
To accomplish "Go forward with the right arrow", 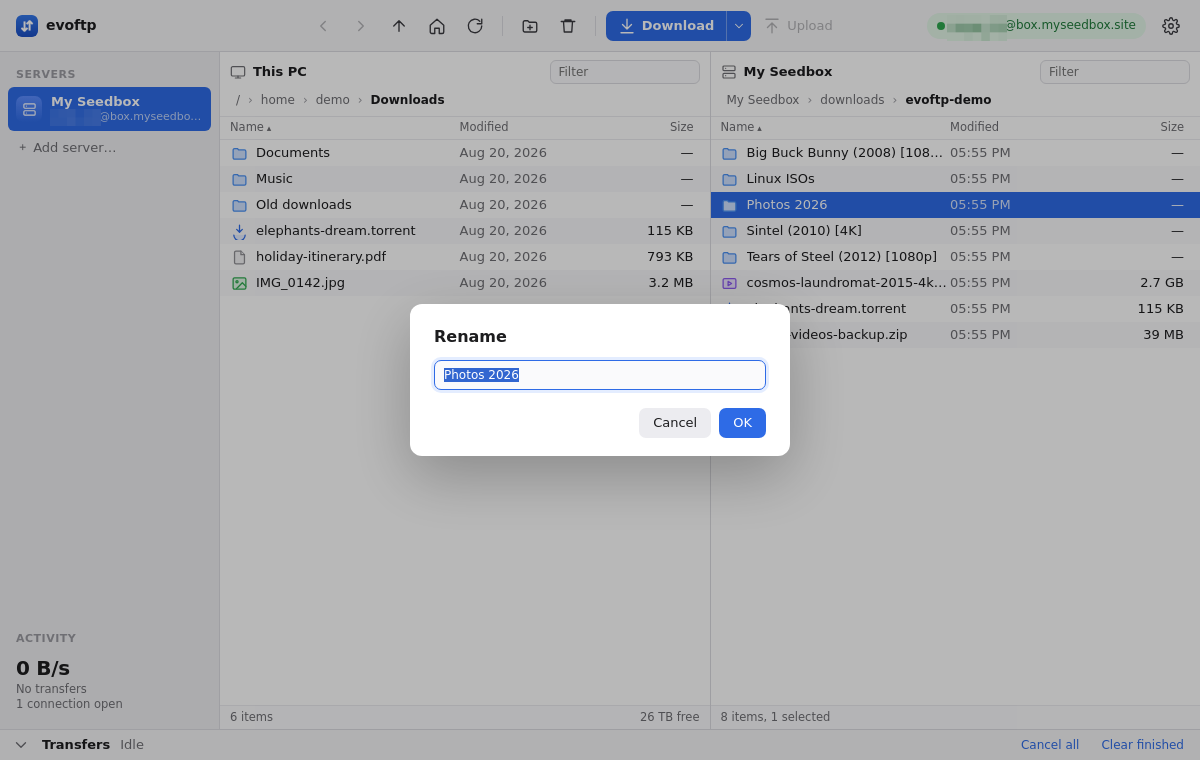I will point(361,26).
